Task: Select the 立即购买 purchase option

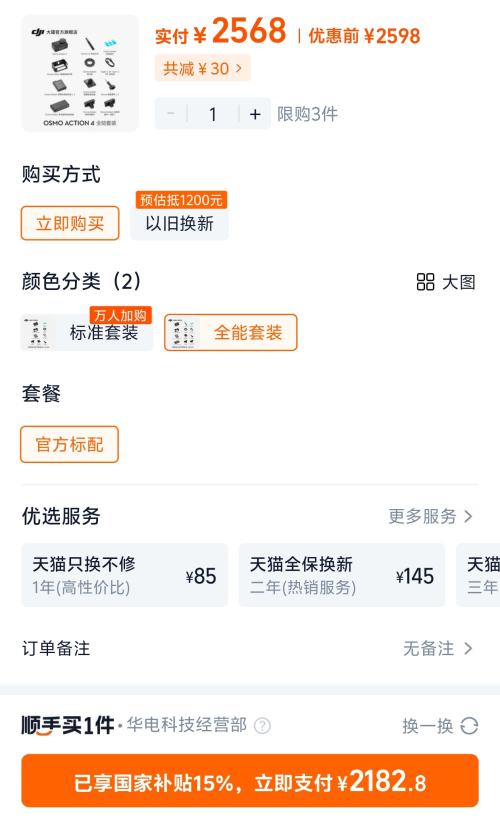Action: tap(70, 223)
